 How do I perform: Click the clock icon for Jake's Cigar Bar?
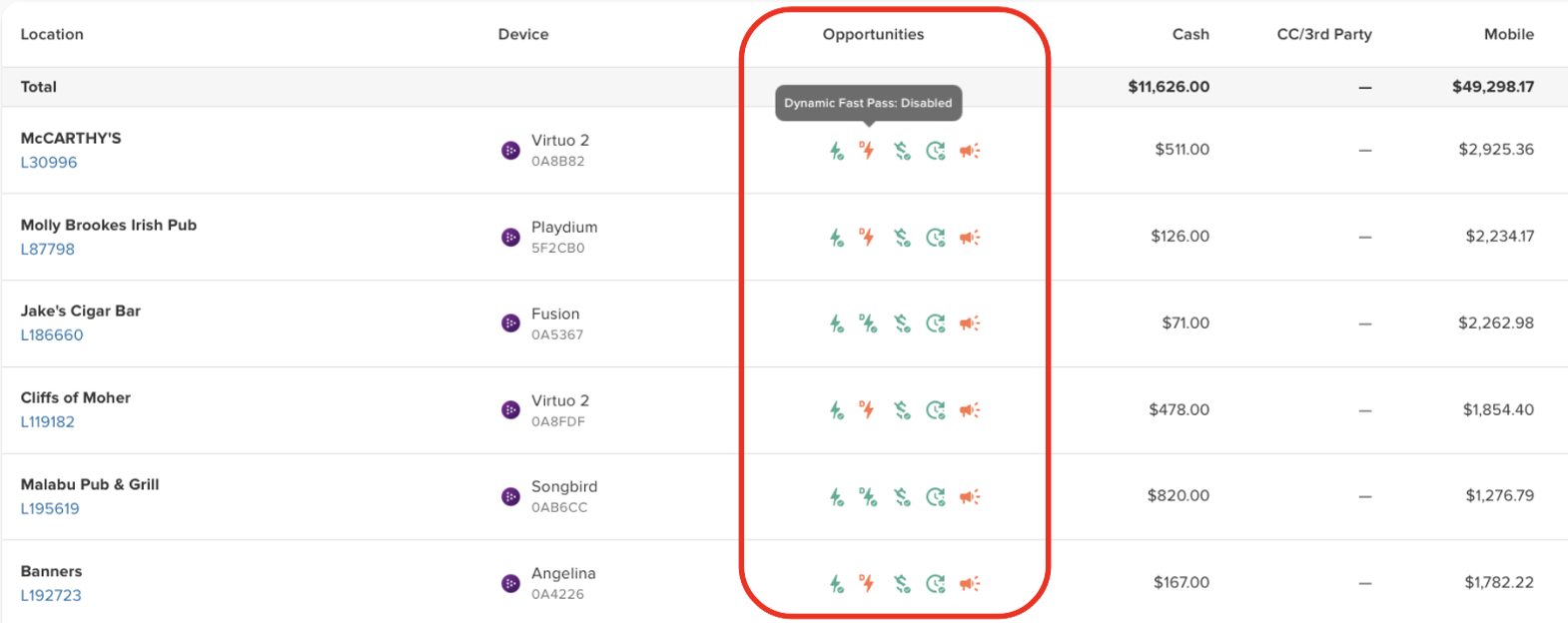point(935,323)
